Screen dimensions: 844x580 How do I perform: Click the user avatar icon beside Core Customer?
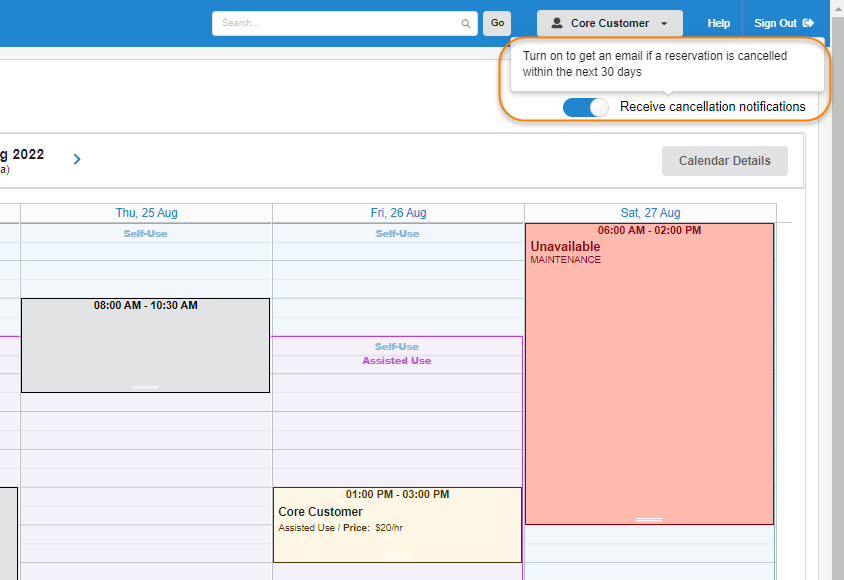557,23
